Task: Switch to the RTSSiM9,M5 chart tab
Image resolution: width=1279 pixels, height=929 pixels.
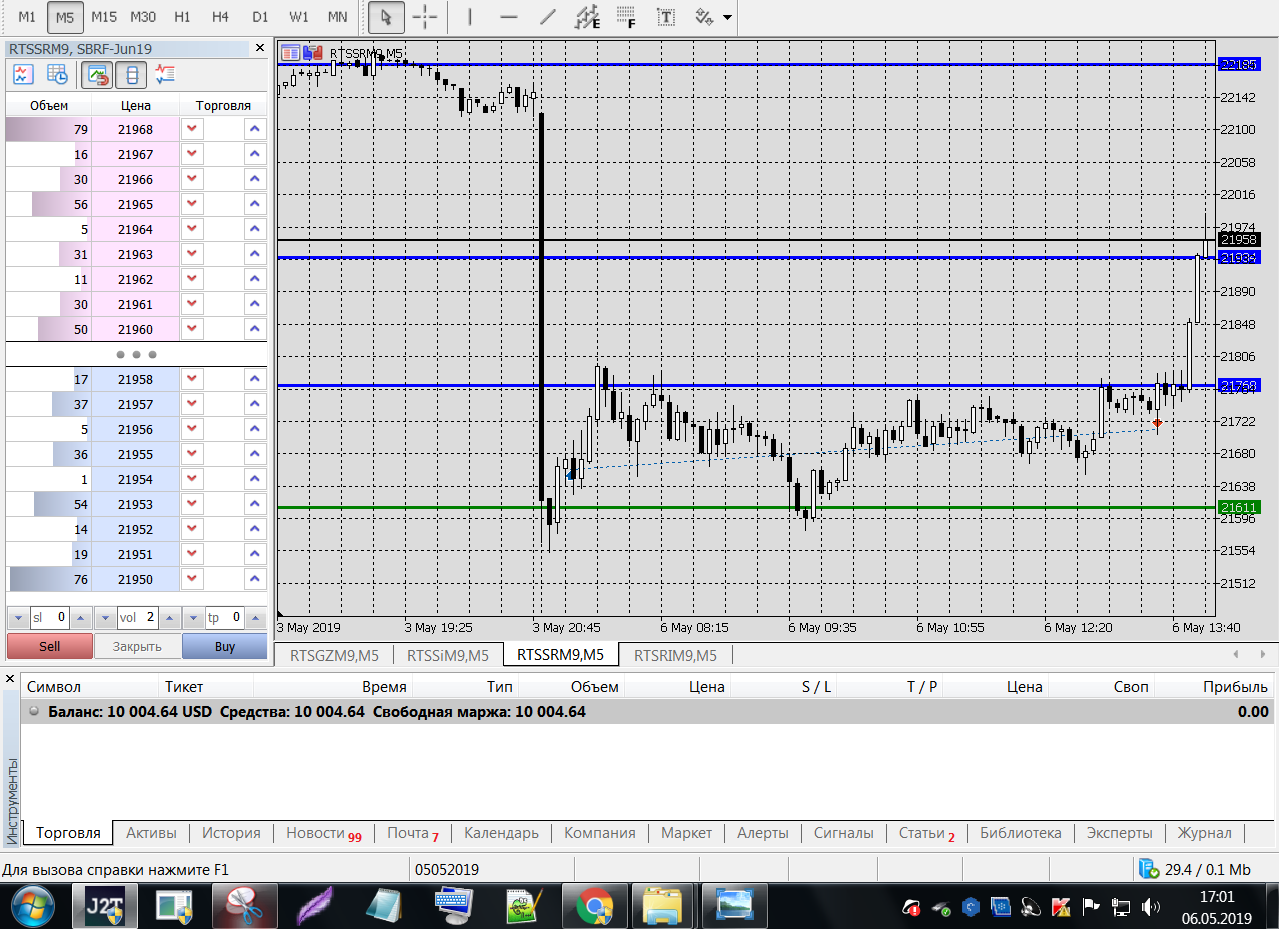Action: tap(447, 655)
